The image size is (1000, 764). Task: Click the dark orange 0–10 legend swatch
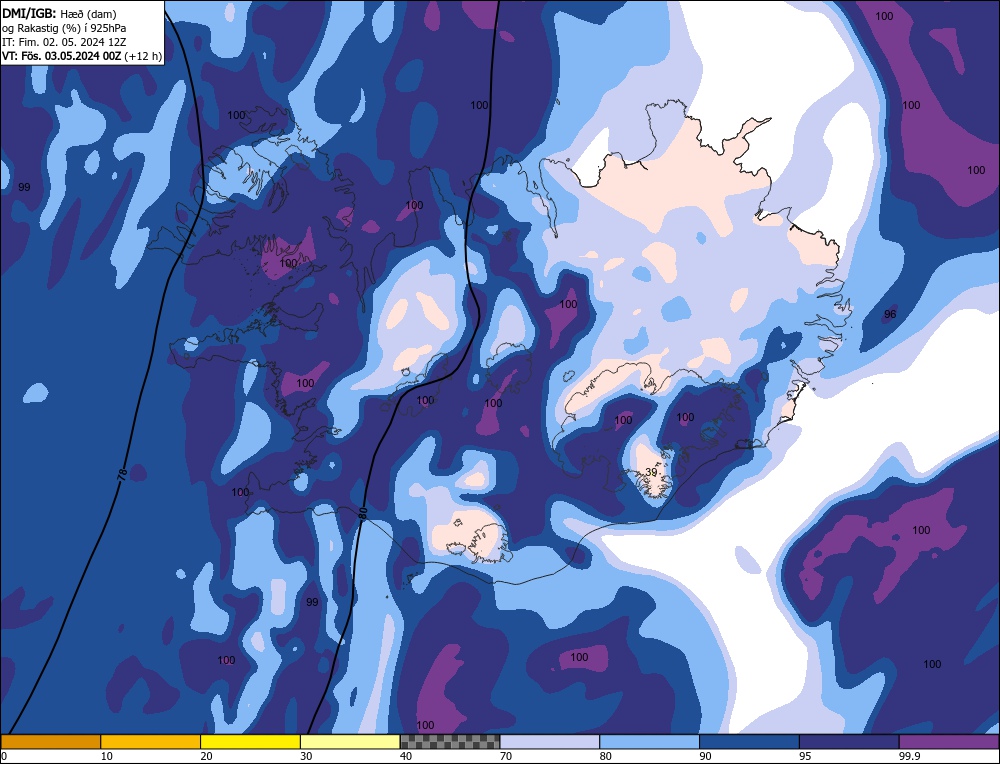click(51, 742)
